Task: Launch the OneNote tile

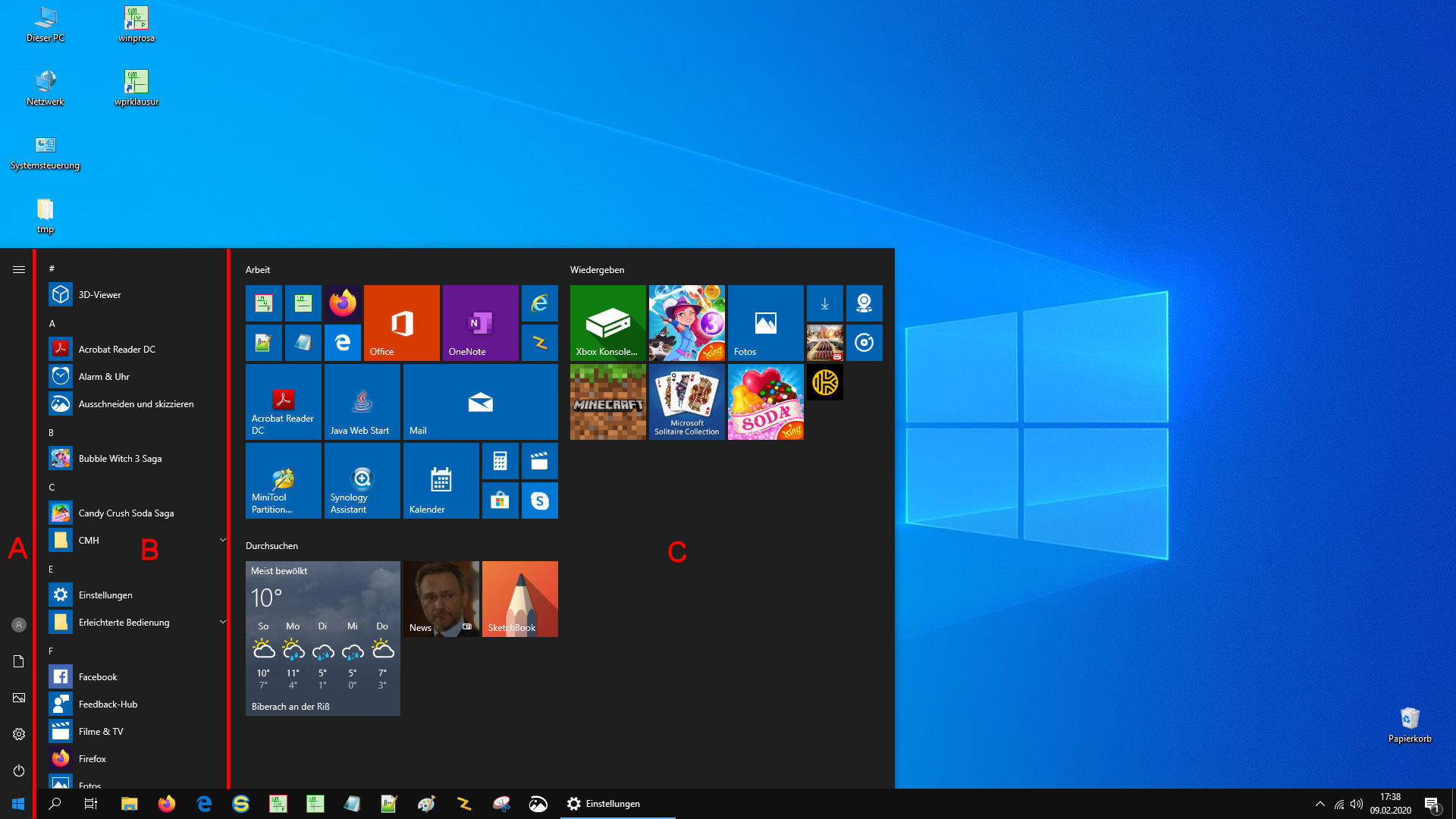Action: (x=481, y=323)
